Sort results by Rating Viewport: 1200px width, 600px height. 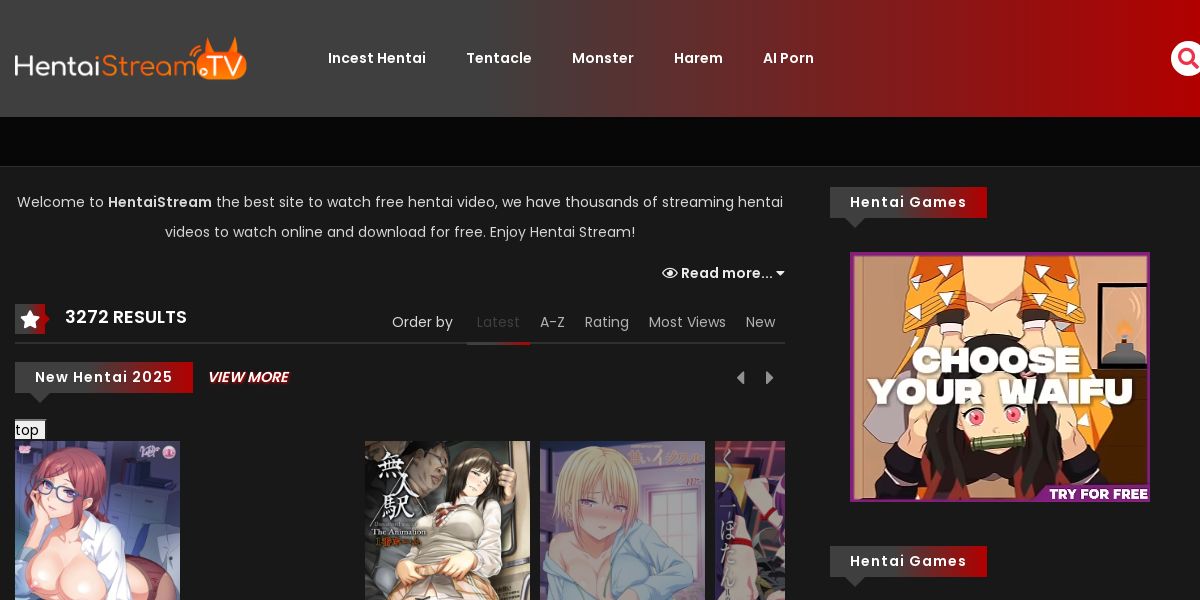coord(607,322)
